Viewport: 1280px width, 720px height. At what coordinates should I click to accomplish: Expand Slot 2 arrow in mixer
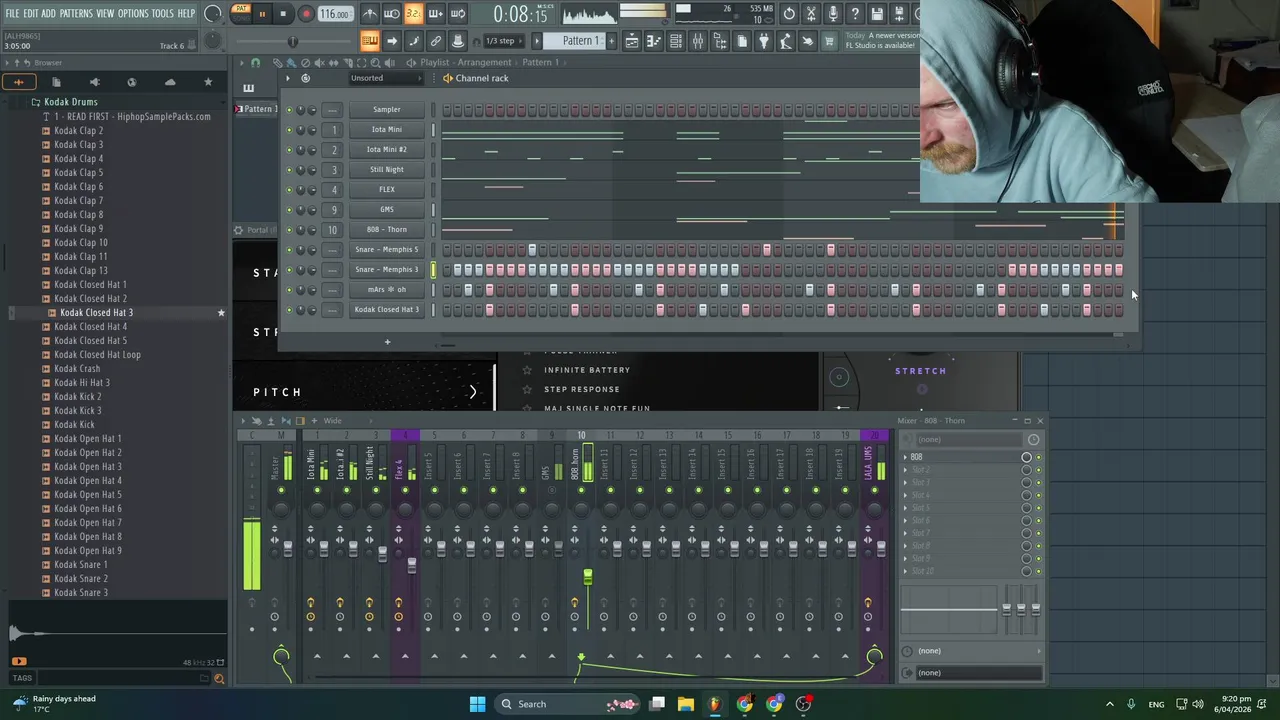pyautogui.click(x=906, y=470)
